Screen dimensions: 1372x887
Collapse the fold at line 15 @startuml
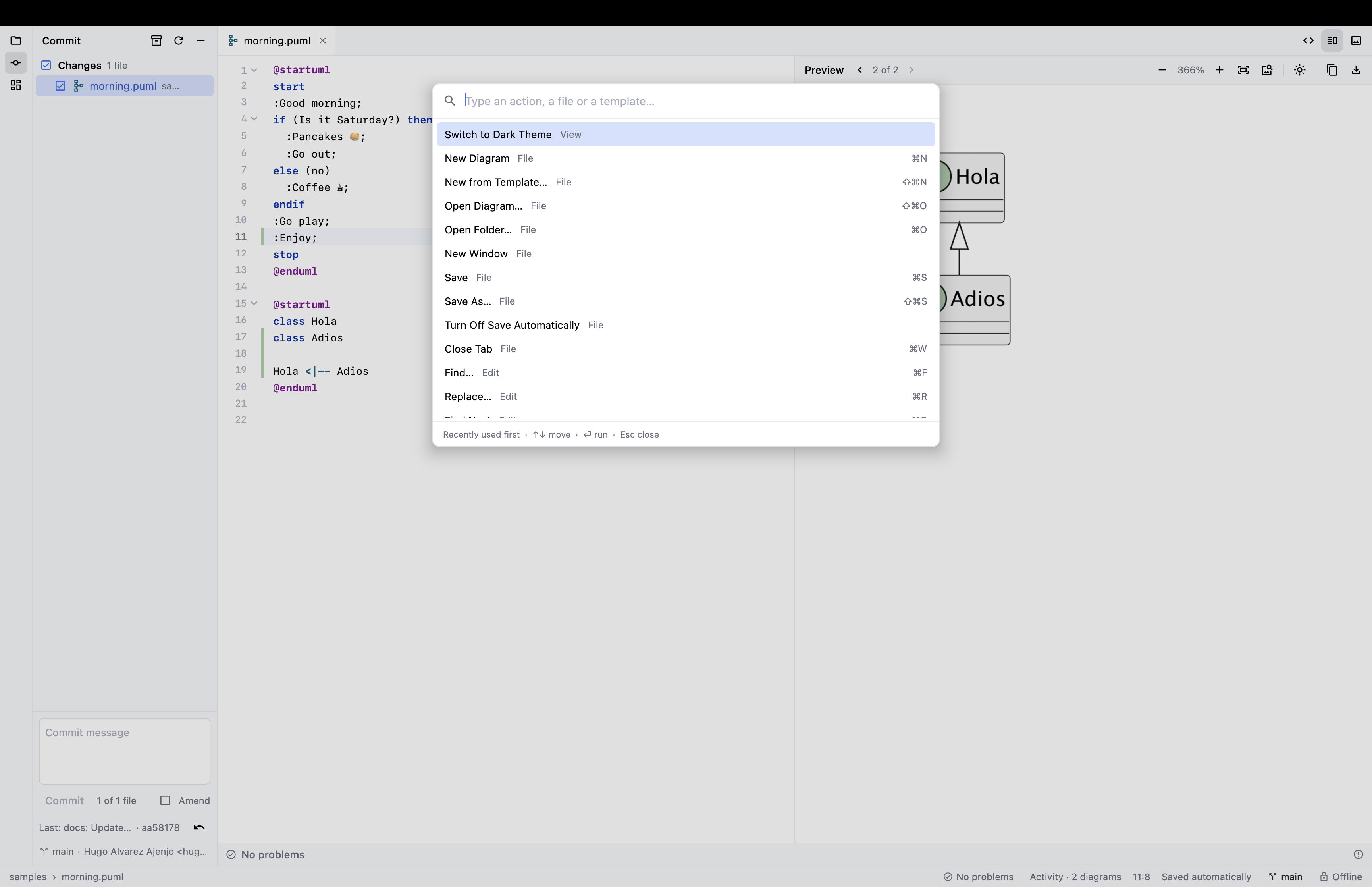(x=254, y=303)
